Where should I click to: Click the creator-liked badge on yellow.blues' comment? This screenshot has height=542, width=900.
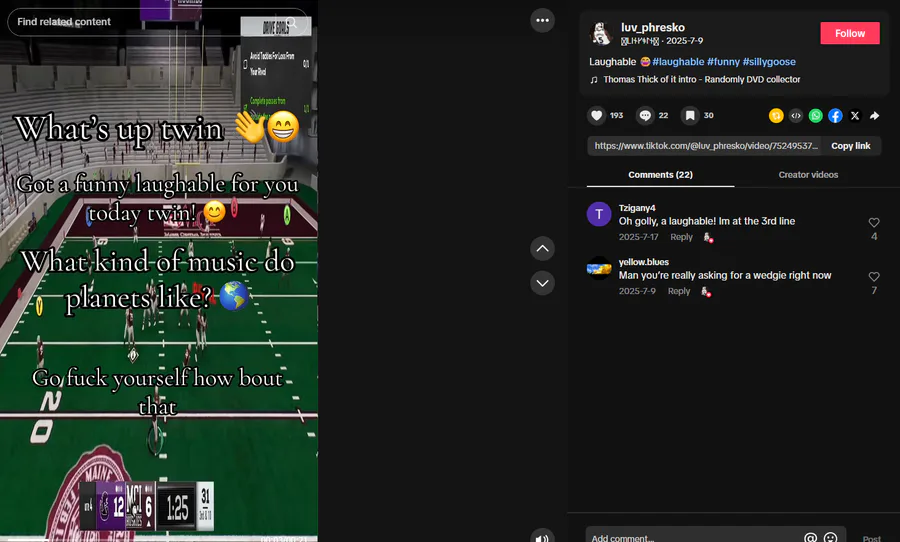click(706, 292)
